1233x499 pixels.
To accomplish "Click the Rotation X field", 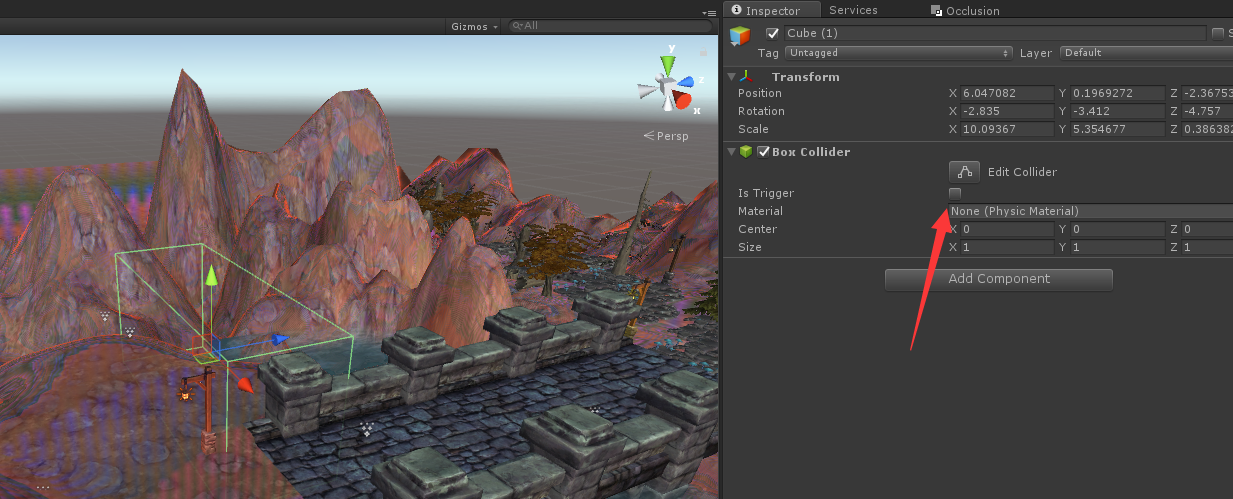I will pyautogui.click(x=1007, y=111).
